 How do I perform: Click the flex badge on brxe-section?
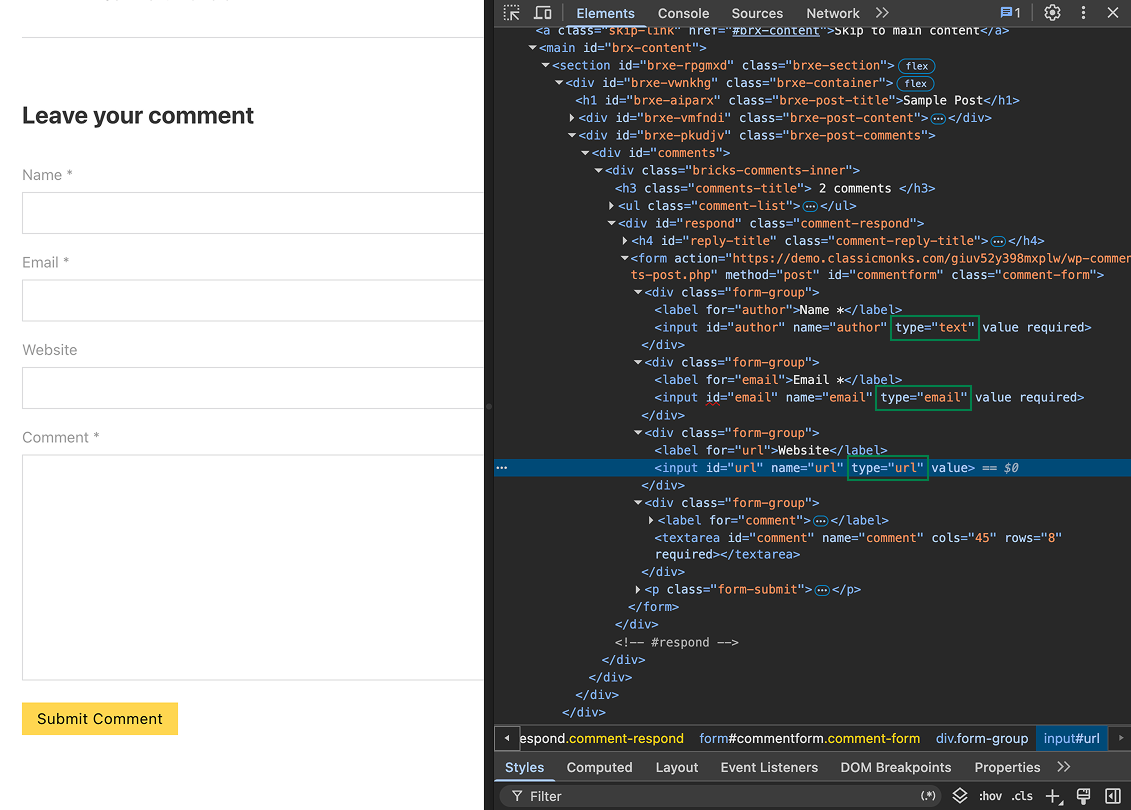[917, 66]
